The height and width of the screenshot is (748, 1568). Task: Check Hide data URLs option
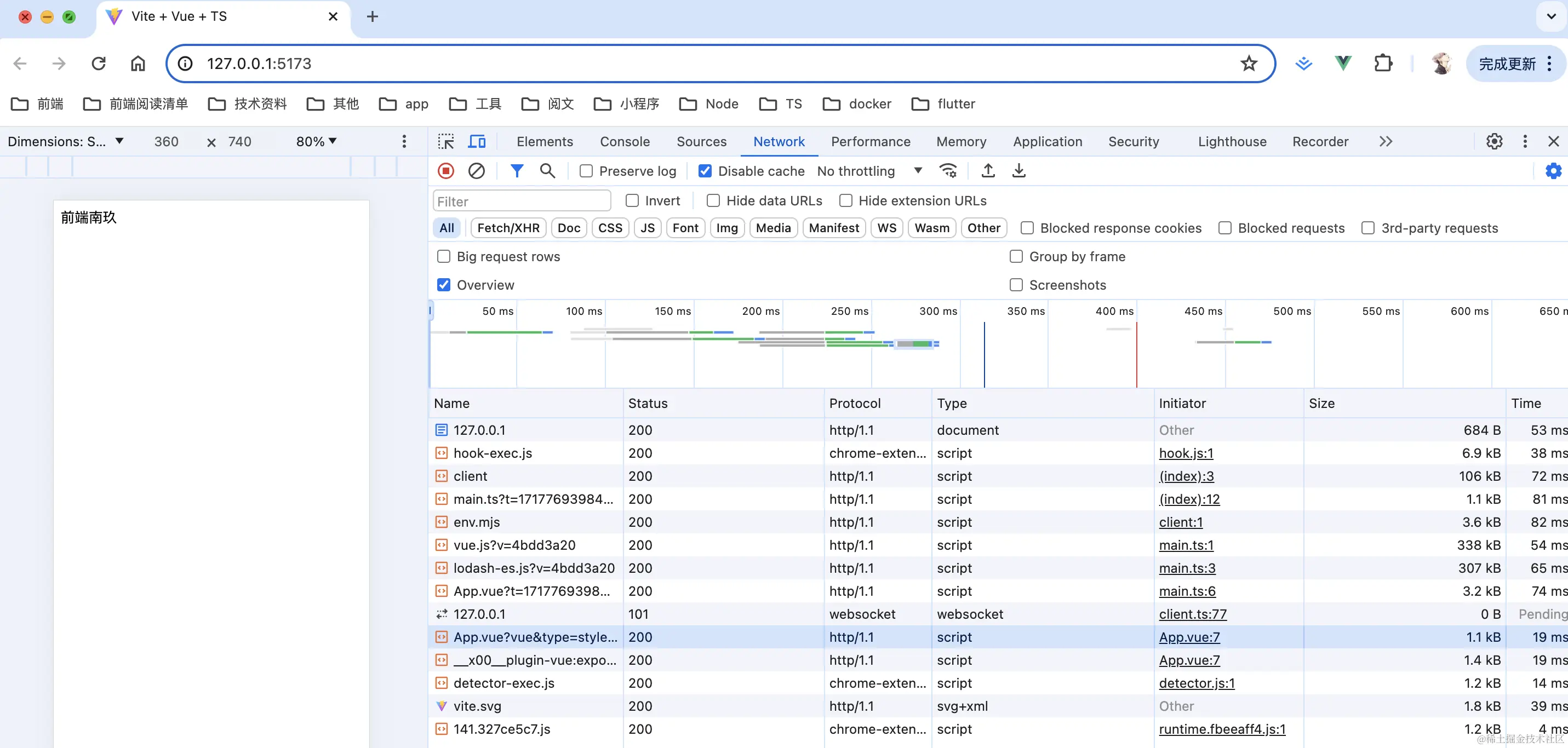tap(713, 201)
